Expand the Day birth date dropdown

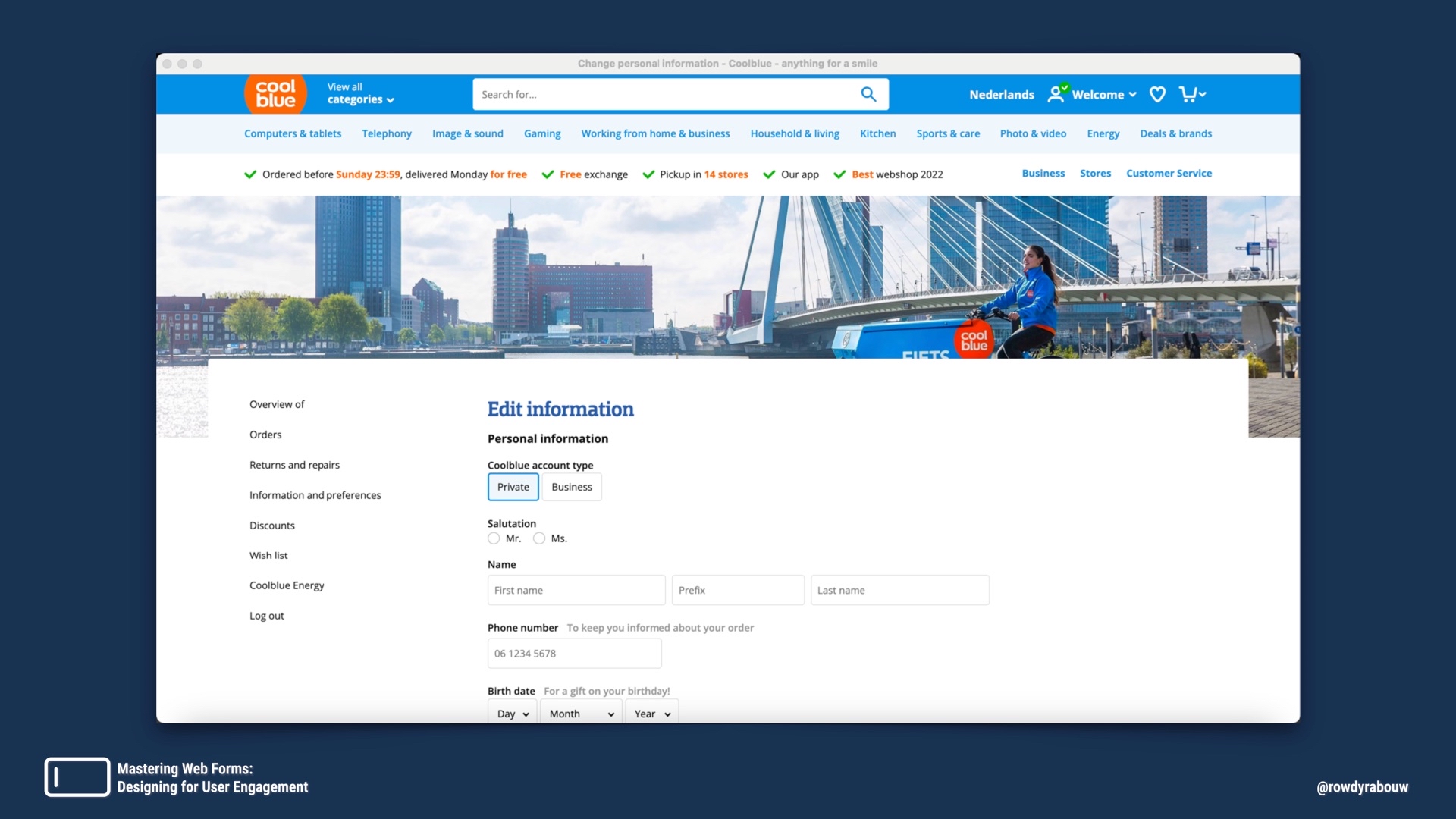[x=513, y=714]
